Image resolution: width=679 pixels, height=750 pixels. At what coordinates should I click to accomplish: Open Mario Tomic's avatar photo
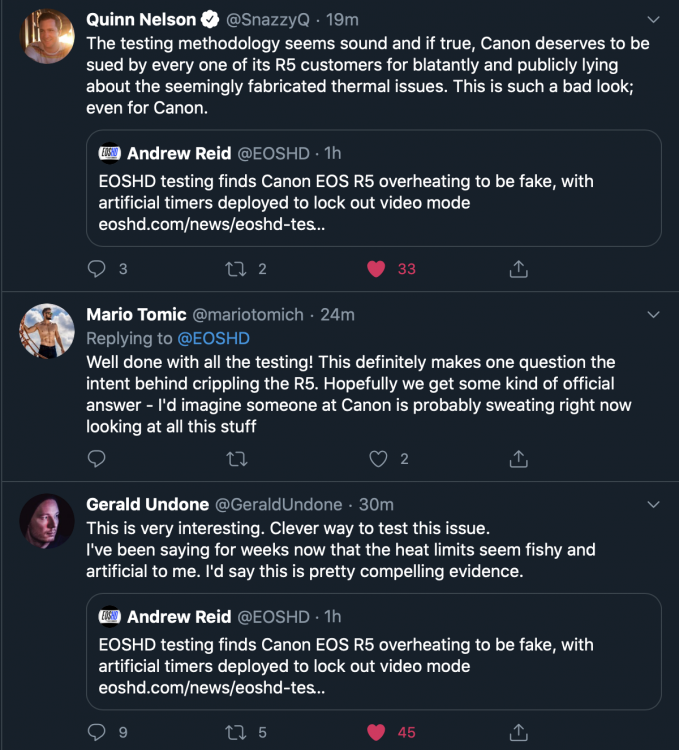tap(47, 331)
